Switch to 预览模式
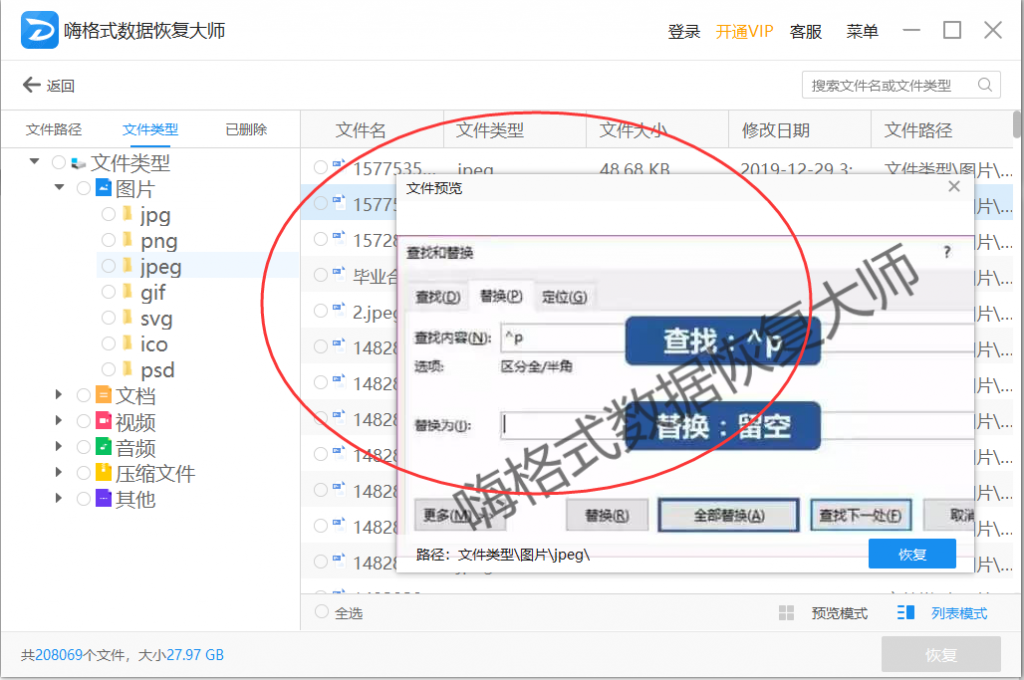1024x680 pixels. click(x=839, y=613)
